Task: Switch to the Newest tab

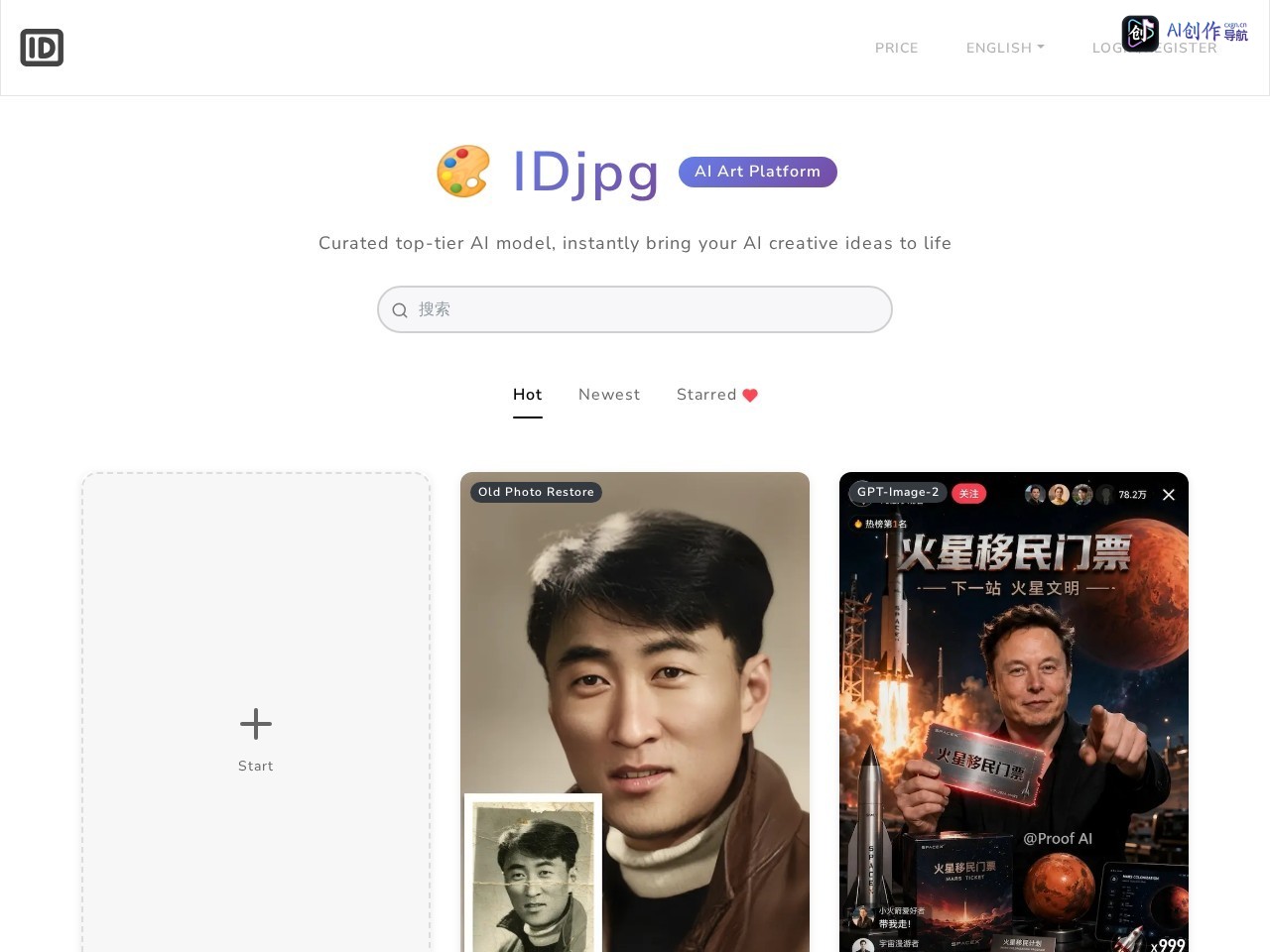Action: [x=609, y=395]
